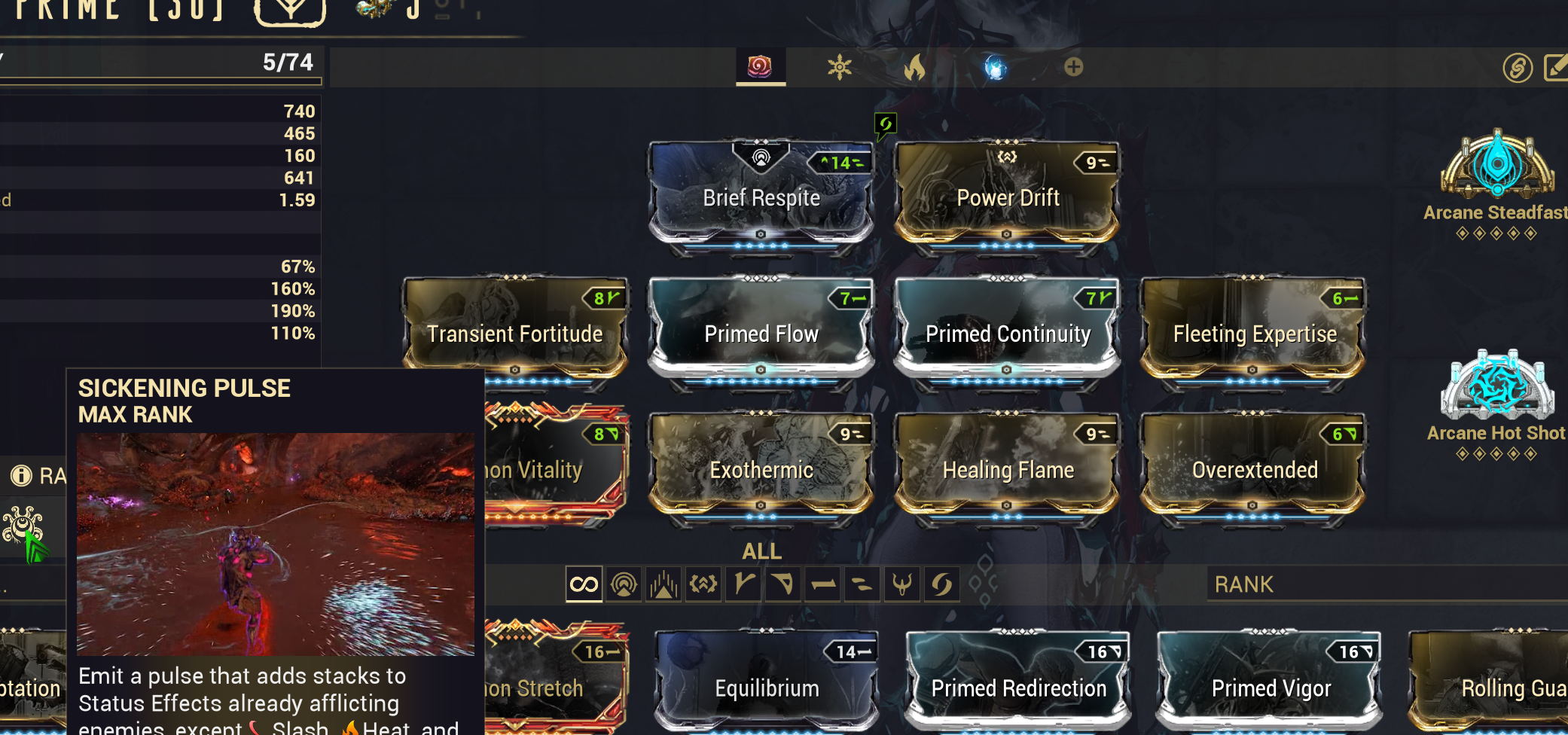Image resolution: width=1568 pixels, height=735 pixels.
Task: Open the rename config edit icon
Action: click(1556, 67)
